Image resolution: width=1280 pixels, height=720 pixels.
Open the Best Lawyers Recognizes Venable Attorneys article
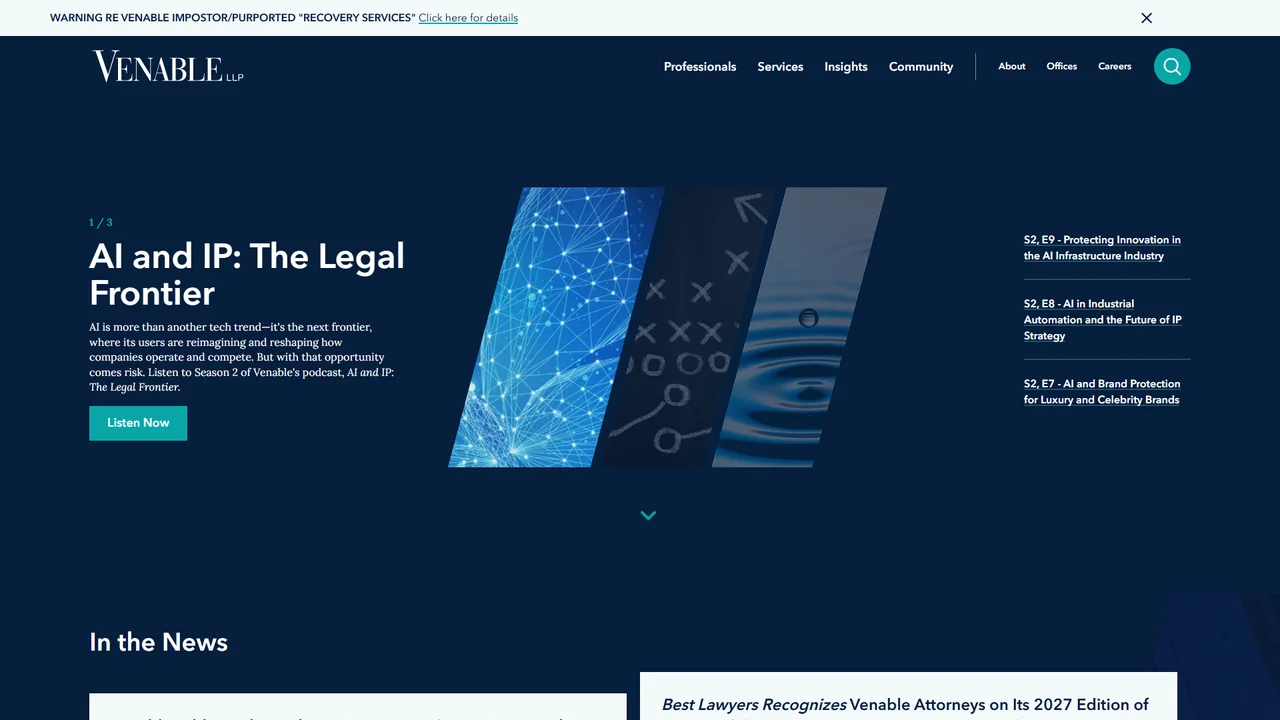(x=905, y=706)
